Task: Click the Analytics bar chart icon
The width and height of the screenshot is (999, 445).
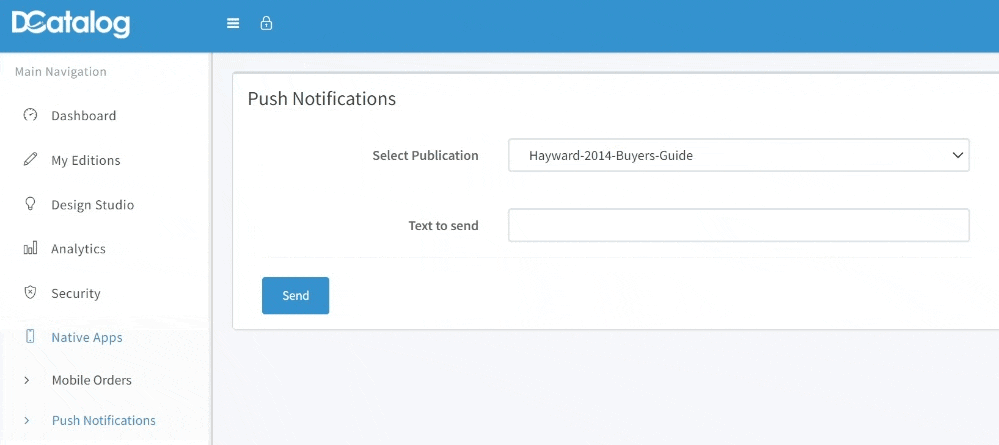Action: (30, 248)
